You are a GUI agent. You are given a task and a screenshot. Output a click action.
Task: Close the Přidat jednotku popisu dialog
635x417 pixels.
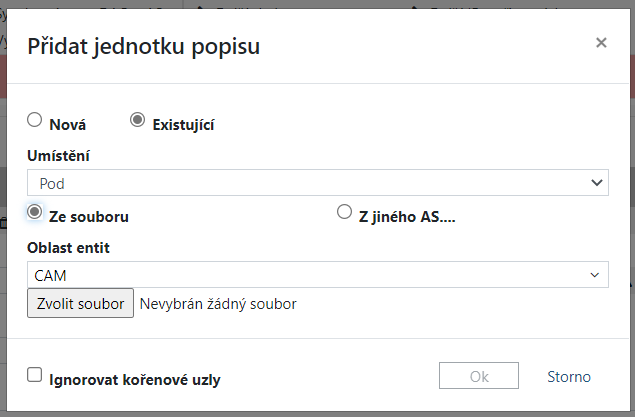(601, 43)
